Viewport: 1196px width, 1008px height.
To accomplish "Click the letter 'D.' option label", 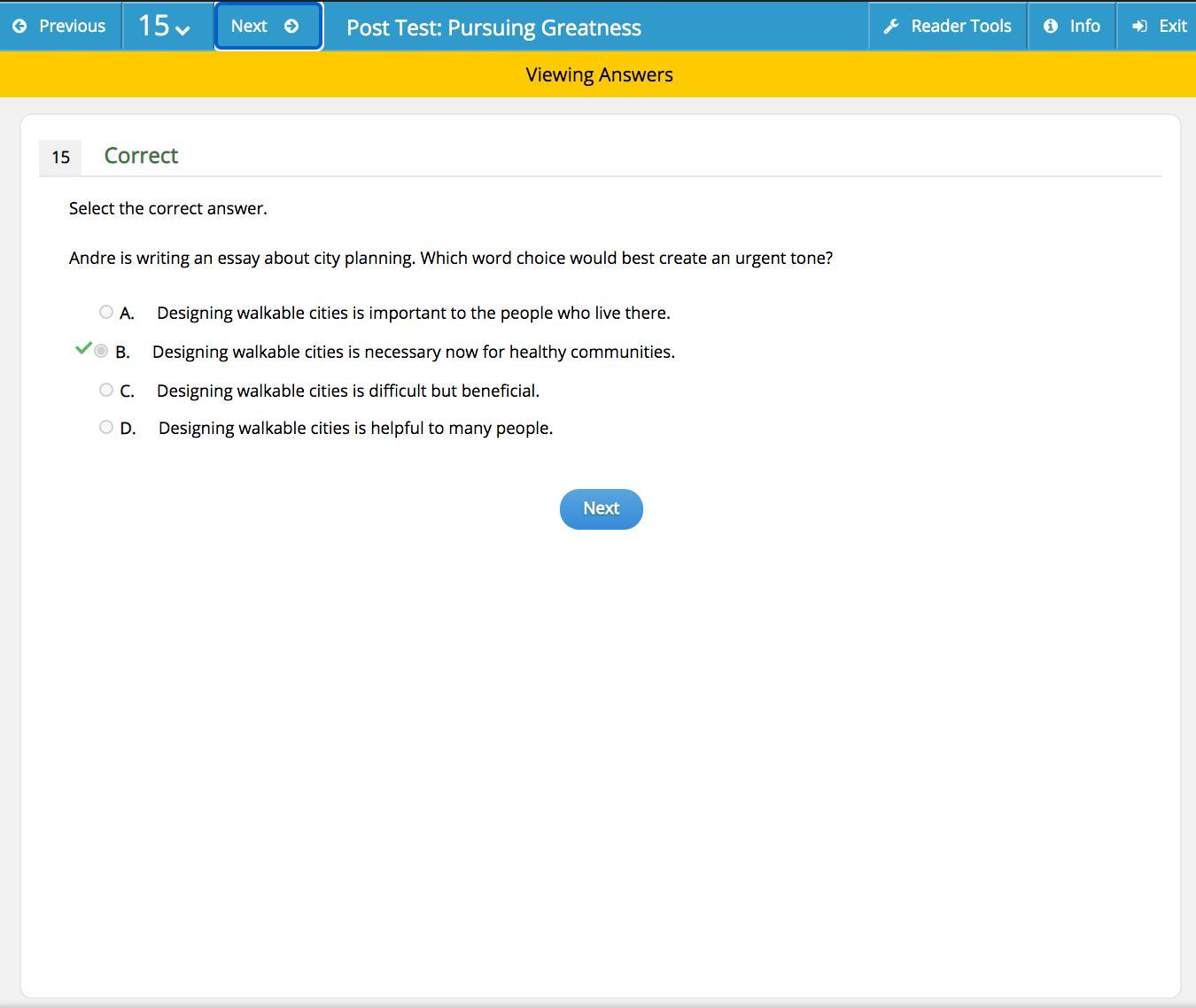I will tap(128, 429).
